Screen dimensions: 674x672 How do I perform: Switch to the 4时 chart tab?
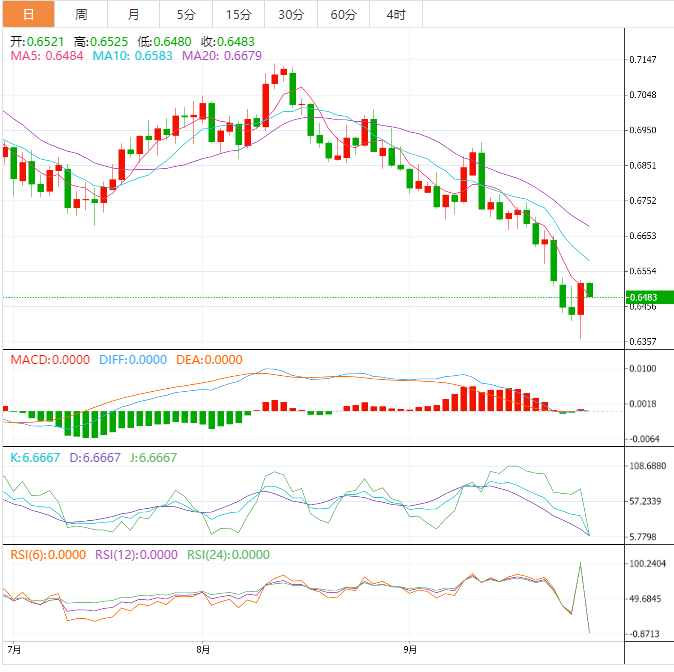tap(395, 14)
